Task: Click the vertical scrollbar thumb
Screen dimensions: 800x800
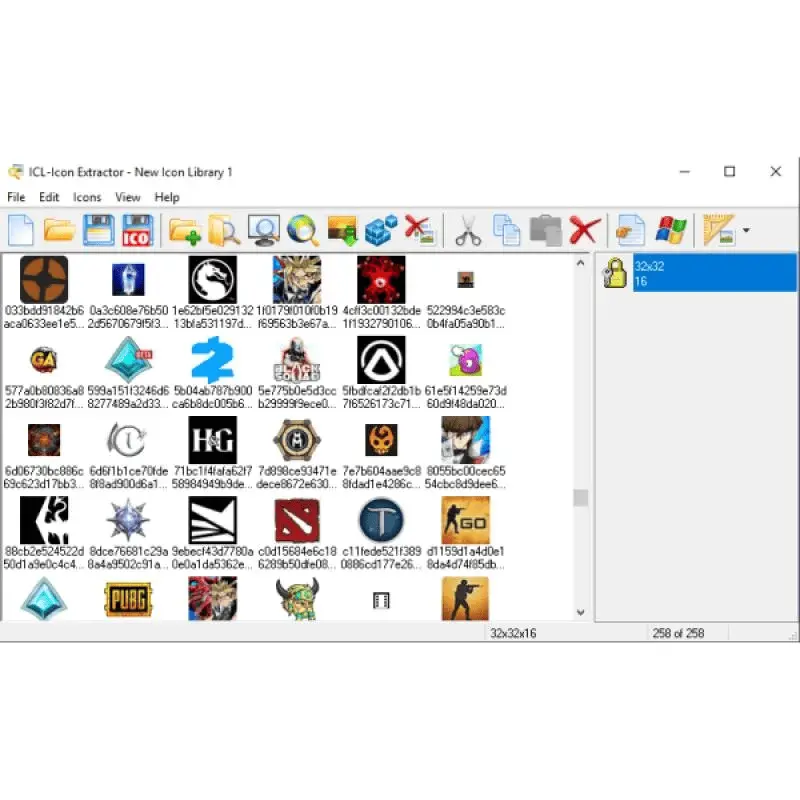Action: tap(580, 498)
